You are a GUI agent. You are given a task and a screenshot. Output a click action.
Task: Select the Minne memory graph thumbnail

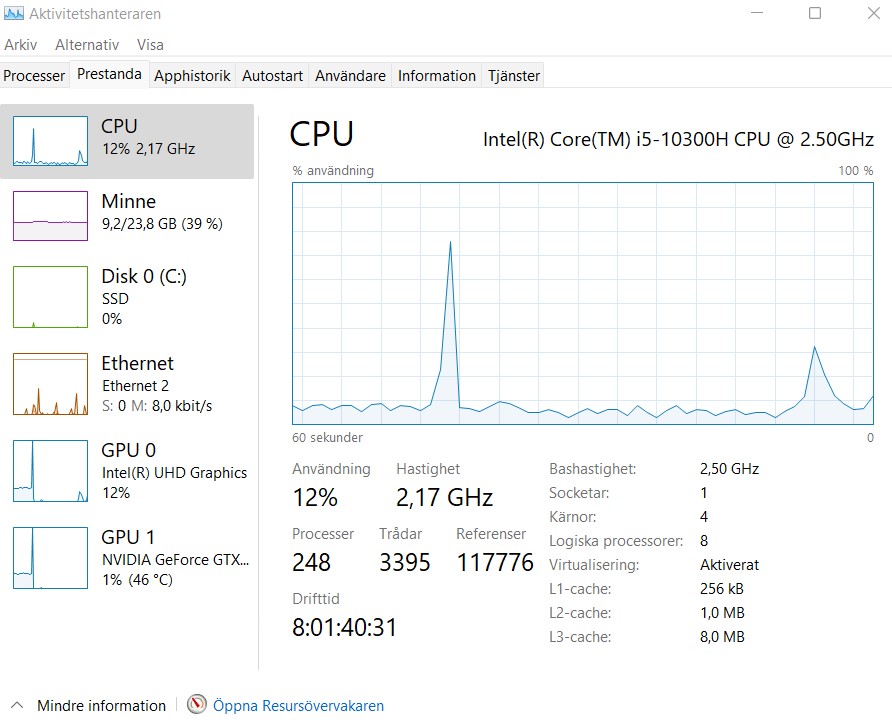[50, 216]
